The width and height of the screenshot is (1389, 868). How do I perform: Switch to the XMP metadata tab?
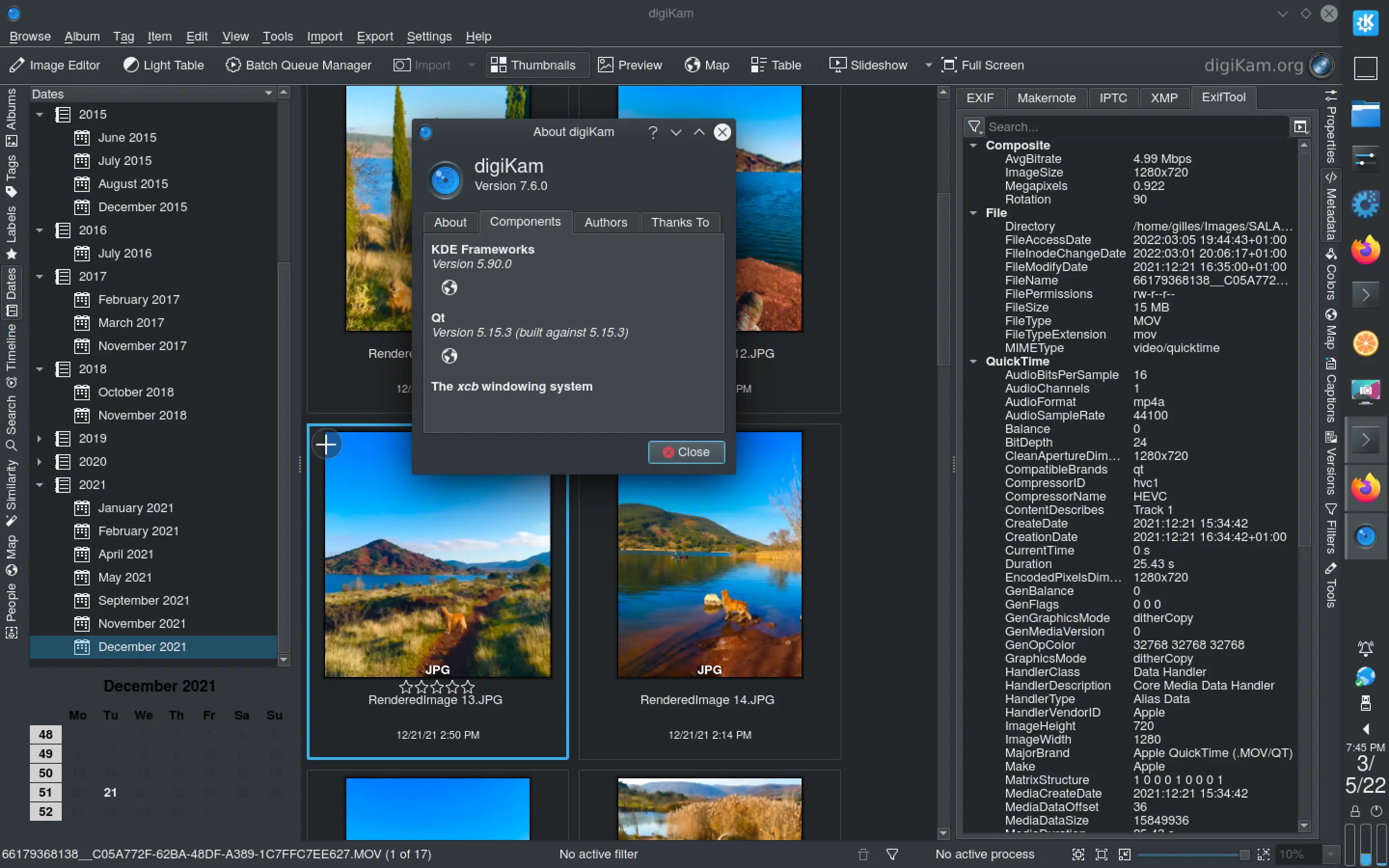click(x=1163, y=97)
